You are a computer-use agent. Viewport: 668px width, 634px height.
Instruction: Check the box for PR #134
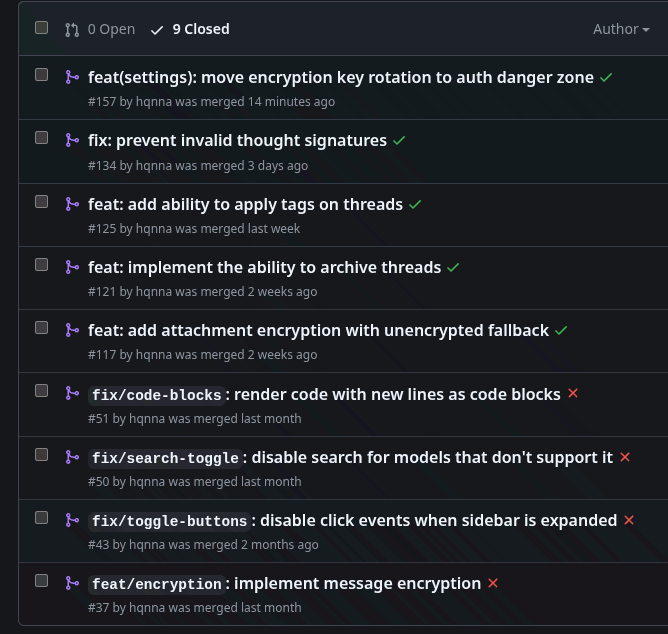point(41,138)
